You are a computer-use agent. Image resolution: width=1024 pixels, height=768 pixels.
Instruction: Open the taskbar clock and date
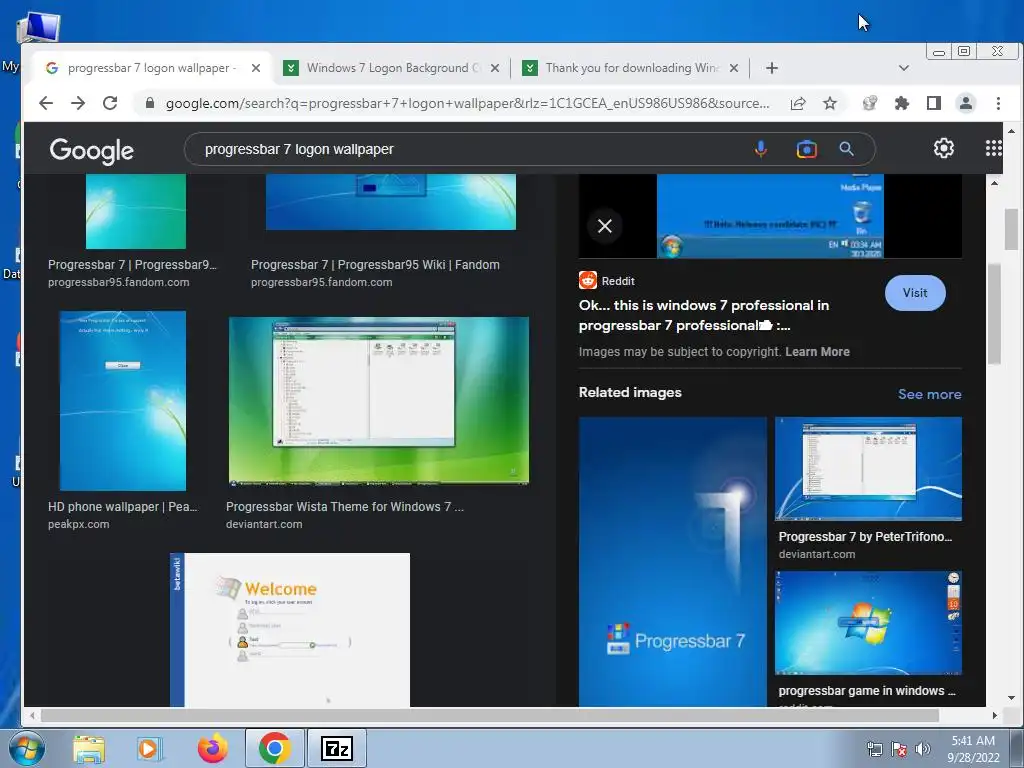[973, 749]
